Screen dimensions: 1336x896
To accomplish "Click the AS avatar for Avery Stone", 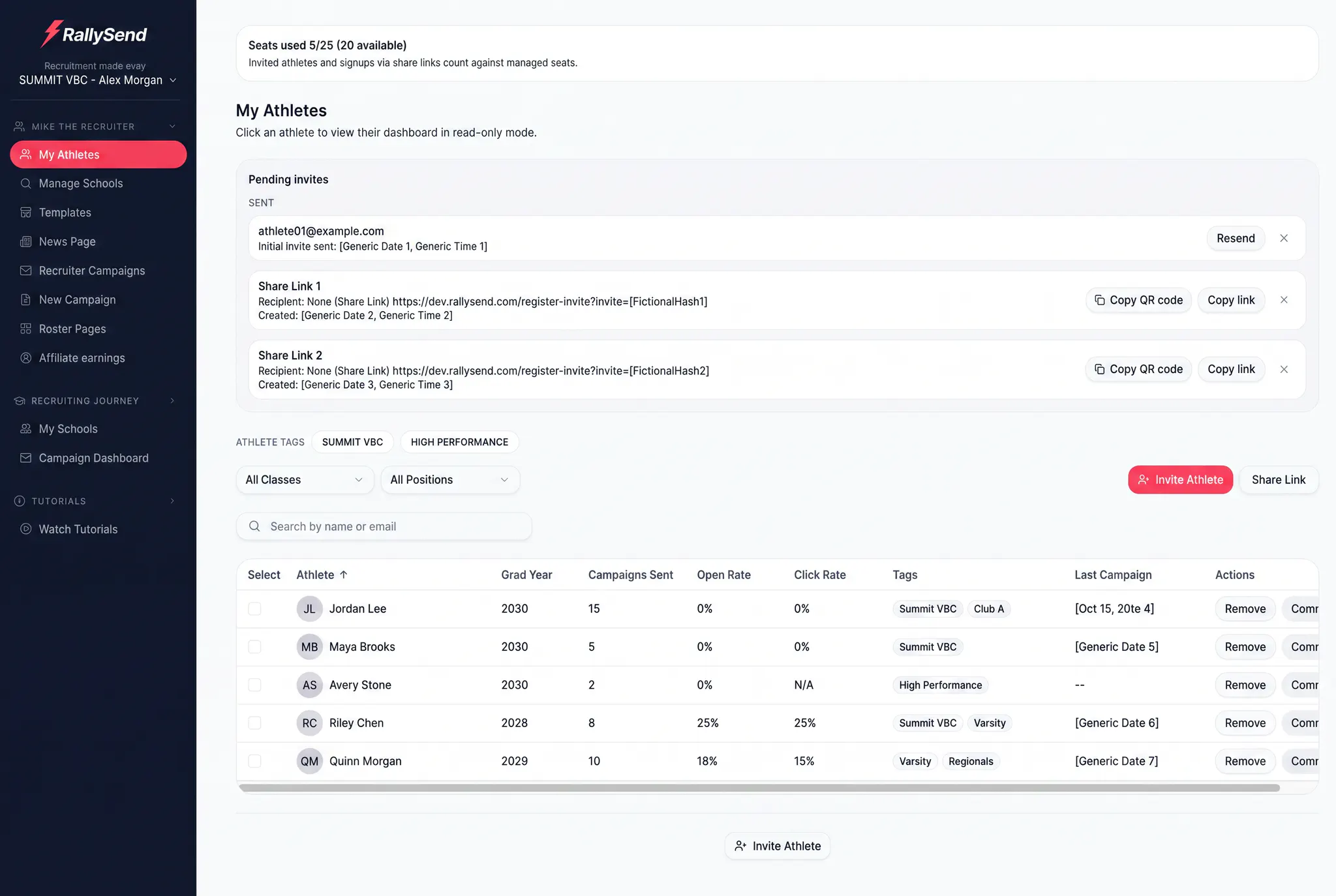I will coord(309,685).
